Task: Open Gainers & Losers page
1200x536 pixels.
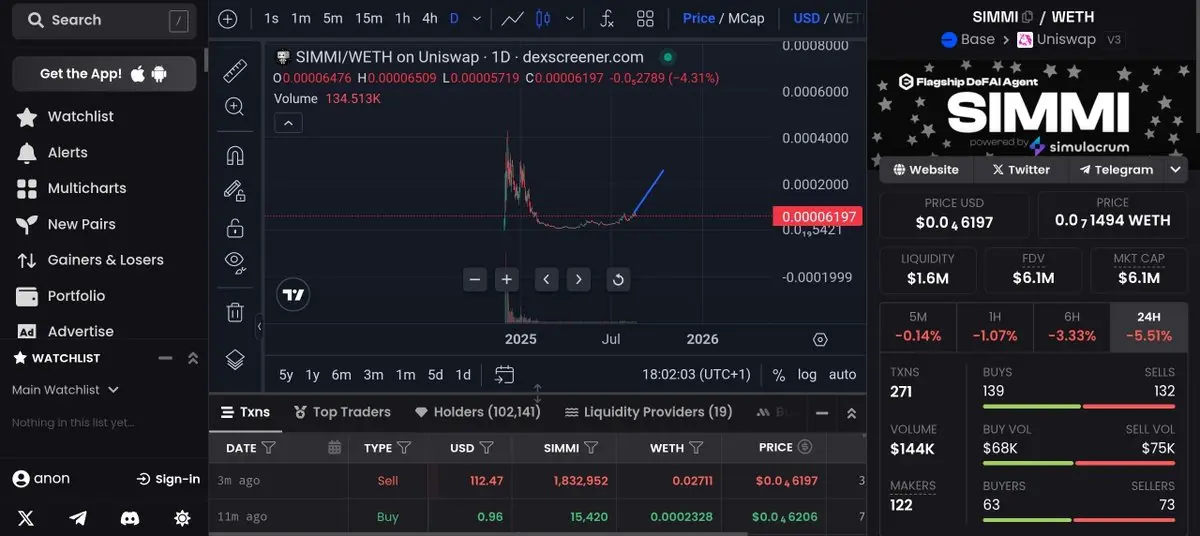Action: click(x=90, y=260)
